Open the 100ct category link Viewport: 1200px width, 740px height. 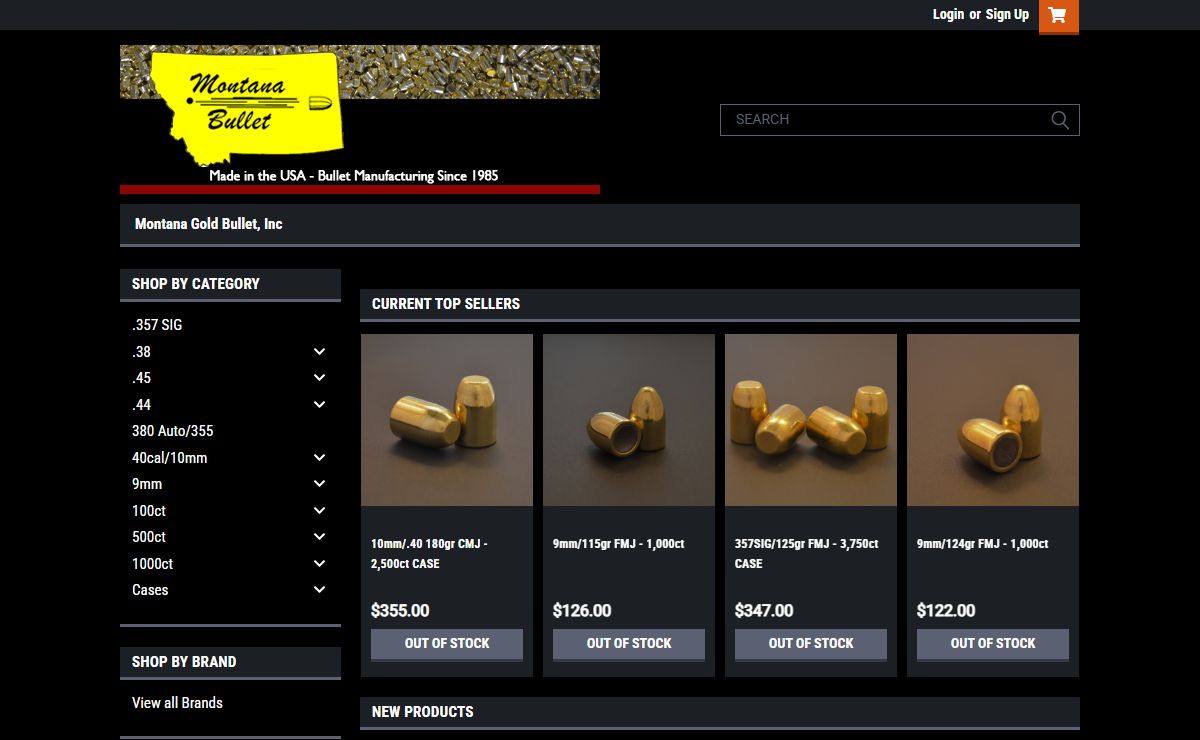pyautogui.click(x=149, y=511)
